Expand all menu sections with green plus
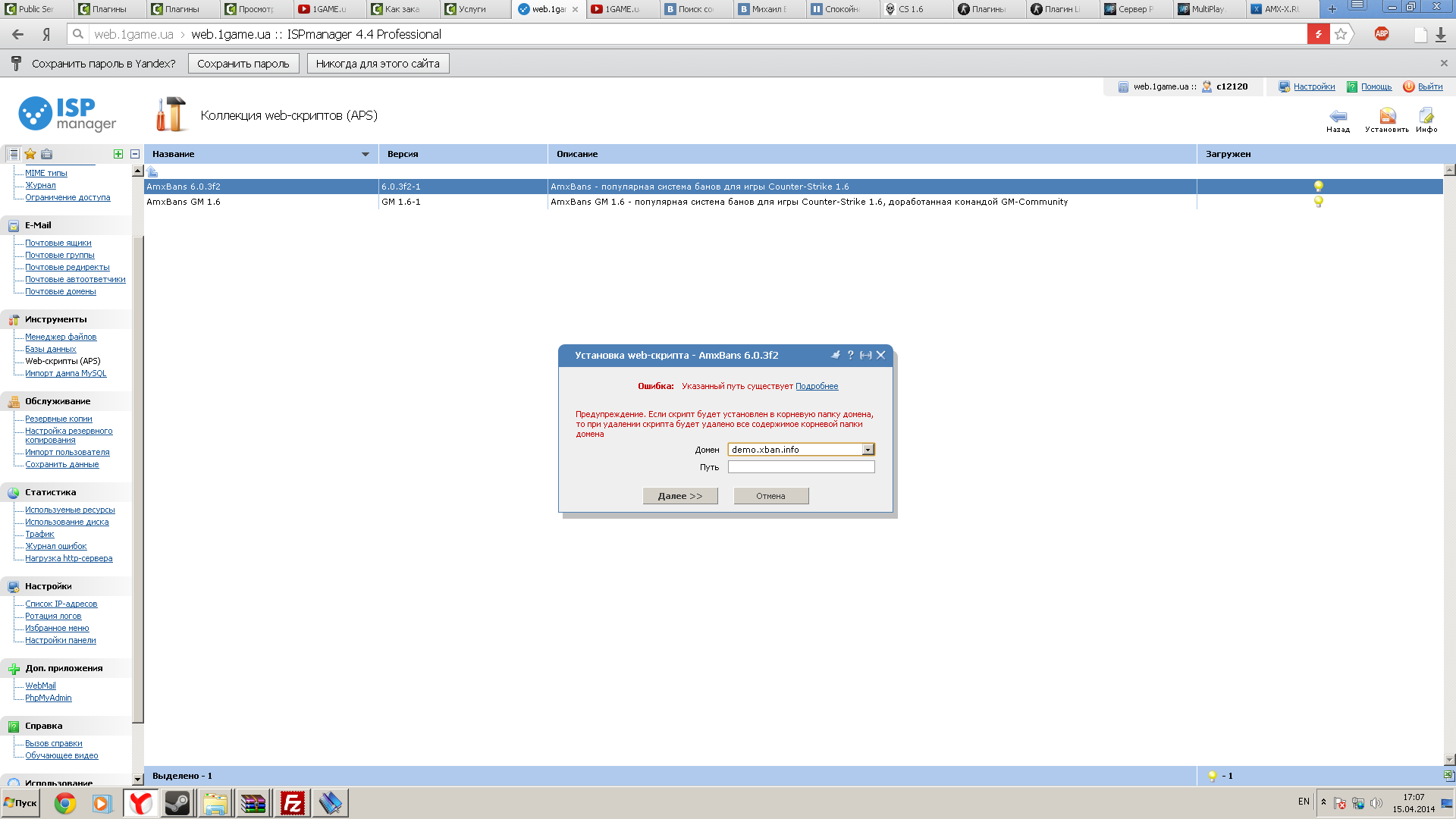1456x819 pixels. pyautogui.click(x=118, y=154)
